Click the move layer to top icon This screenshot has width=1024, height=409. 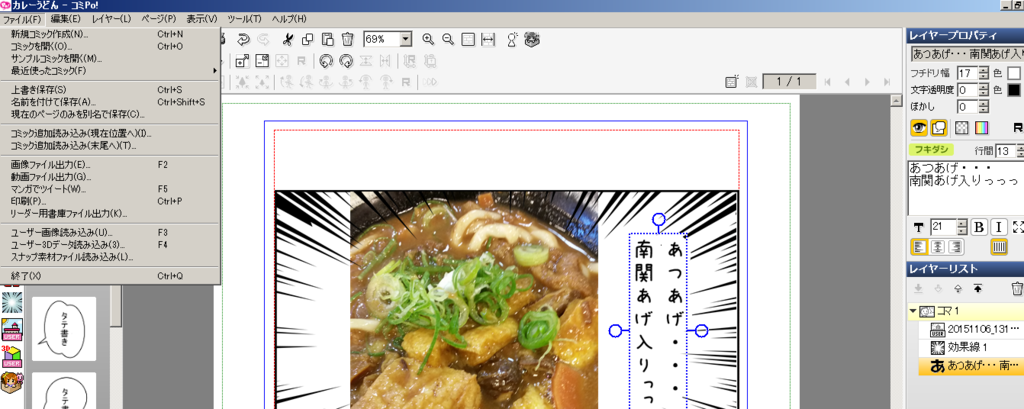978,288
